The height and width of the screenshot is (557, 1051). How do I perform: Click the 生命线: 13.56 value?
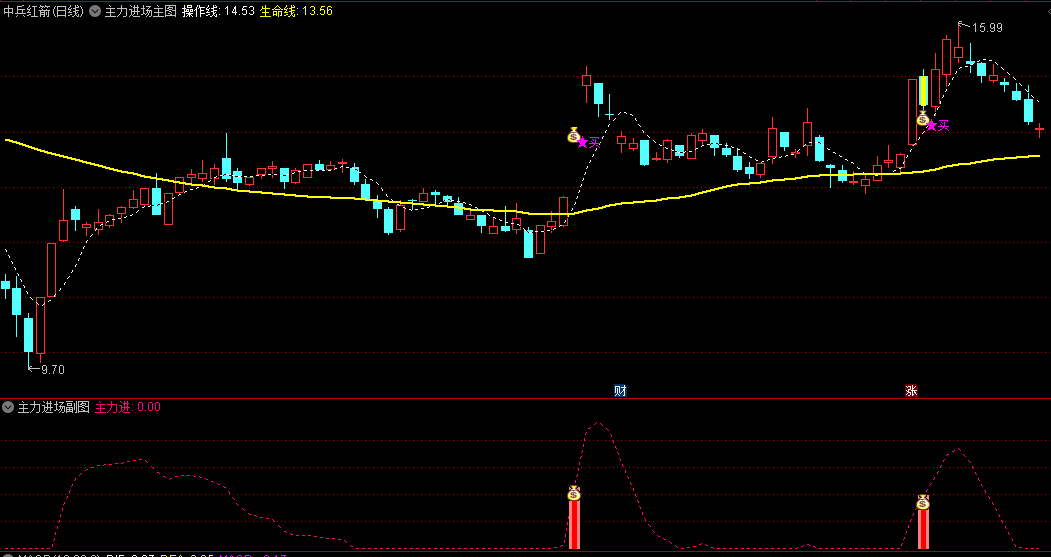(296, 11)
